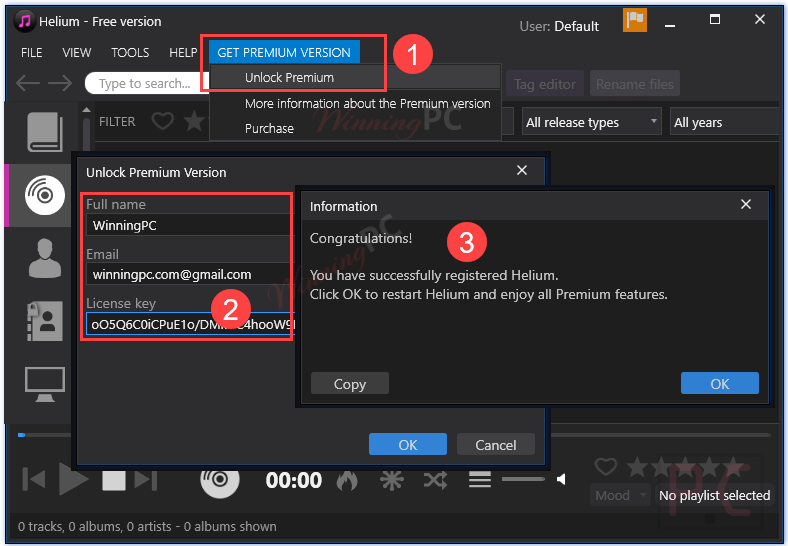Viewport: 788px width, 546px height.
Task: Toggle the favorite heart filter
Action: click(x=162, y=121)
